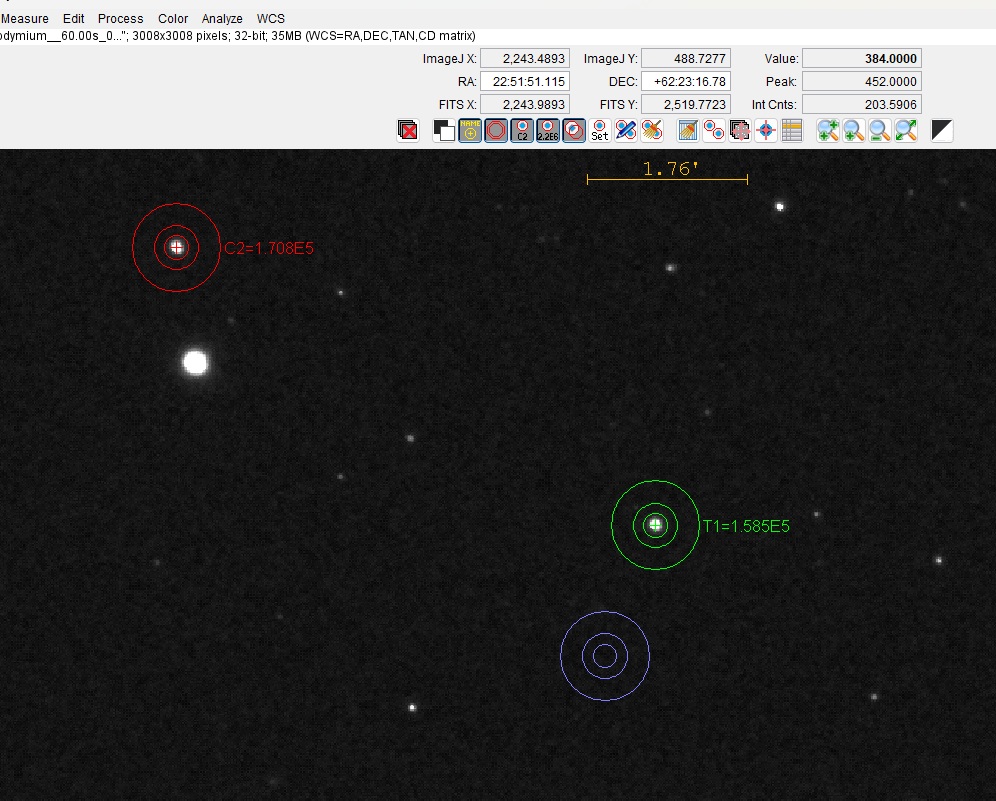Image resolution: width=996 pixels, height=801 pixels.
Task: Click the Set aperture settings icon
Action: click(600, 130)
